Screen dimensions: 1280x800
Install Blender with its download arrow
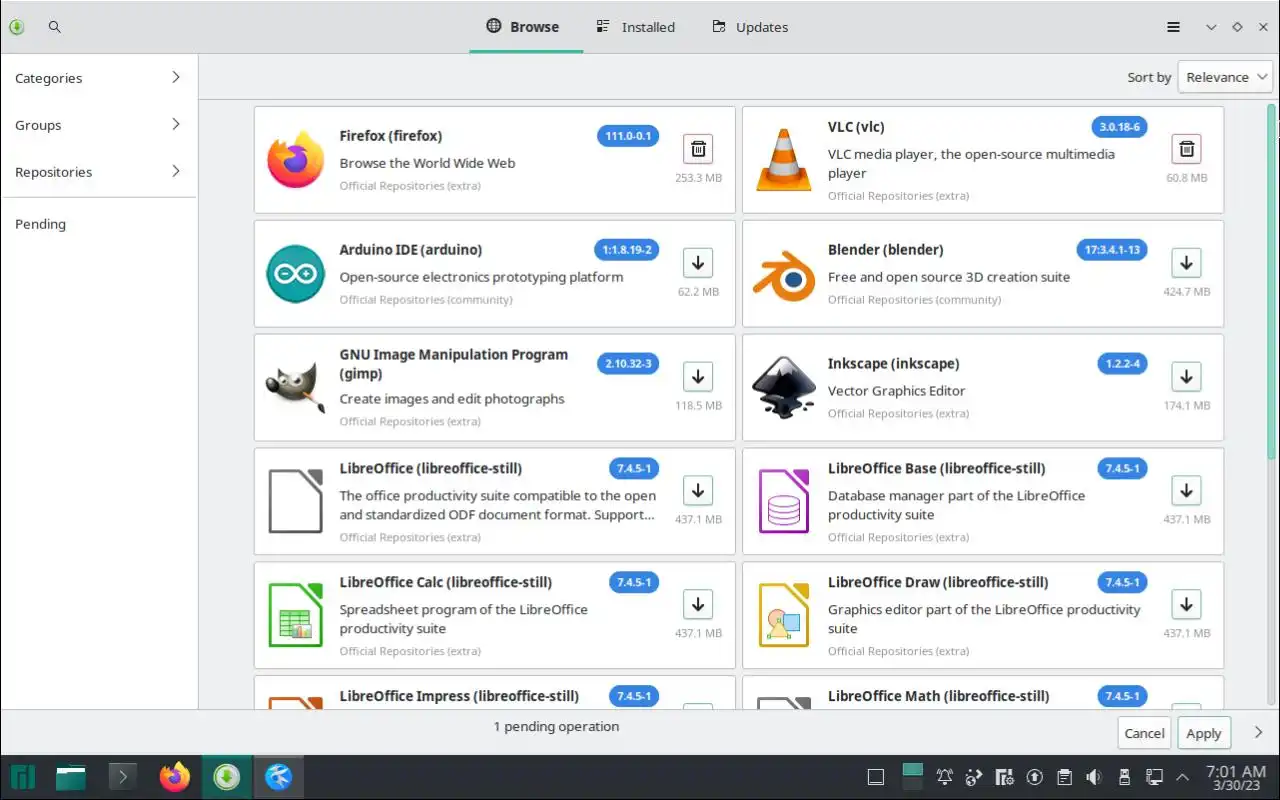coord(1186,263)
